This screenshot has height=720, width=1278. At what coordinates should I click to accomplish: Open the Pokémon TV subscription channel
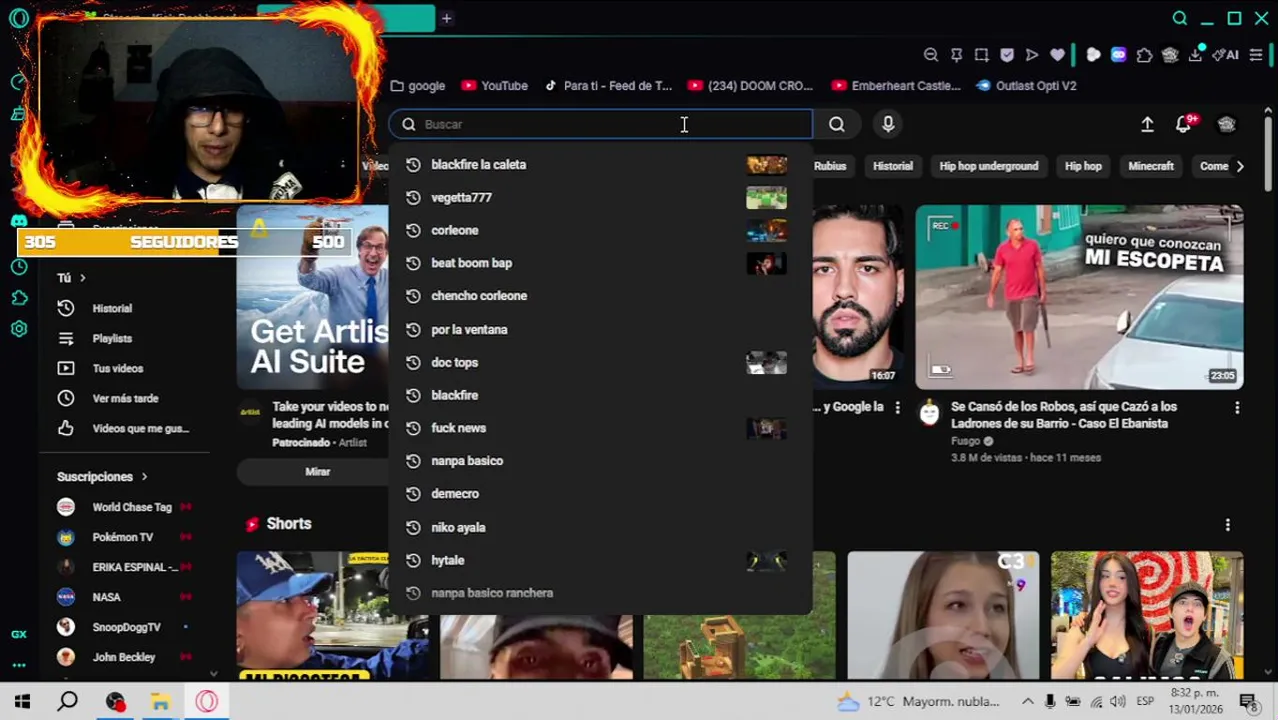(x=122, y=538)
